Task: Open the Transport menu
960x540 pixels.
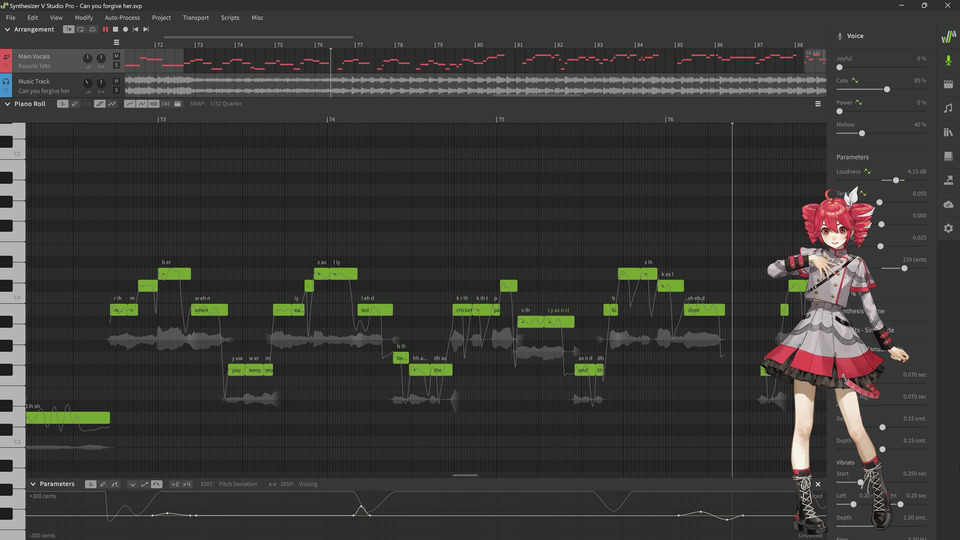Action: click(196, 18)
